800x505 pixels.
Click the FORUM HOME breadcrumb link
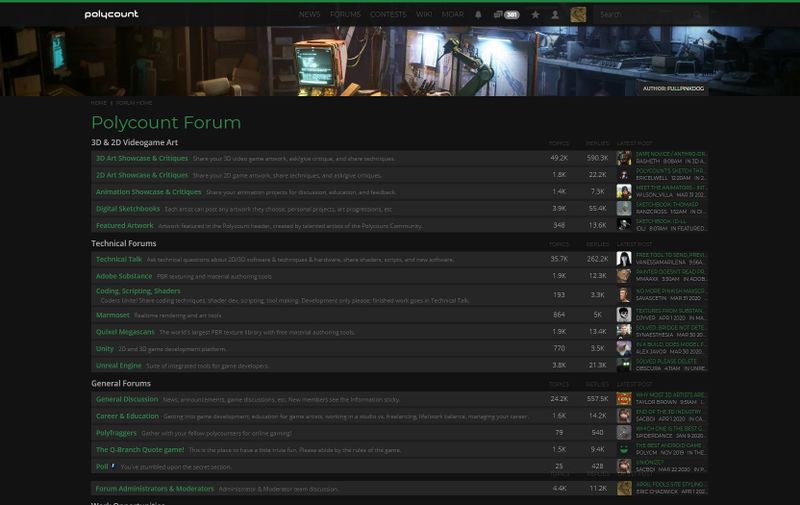(134, 103)
